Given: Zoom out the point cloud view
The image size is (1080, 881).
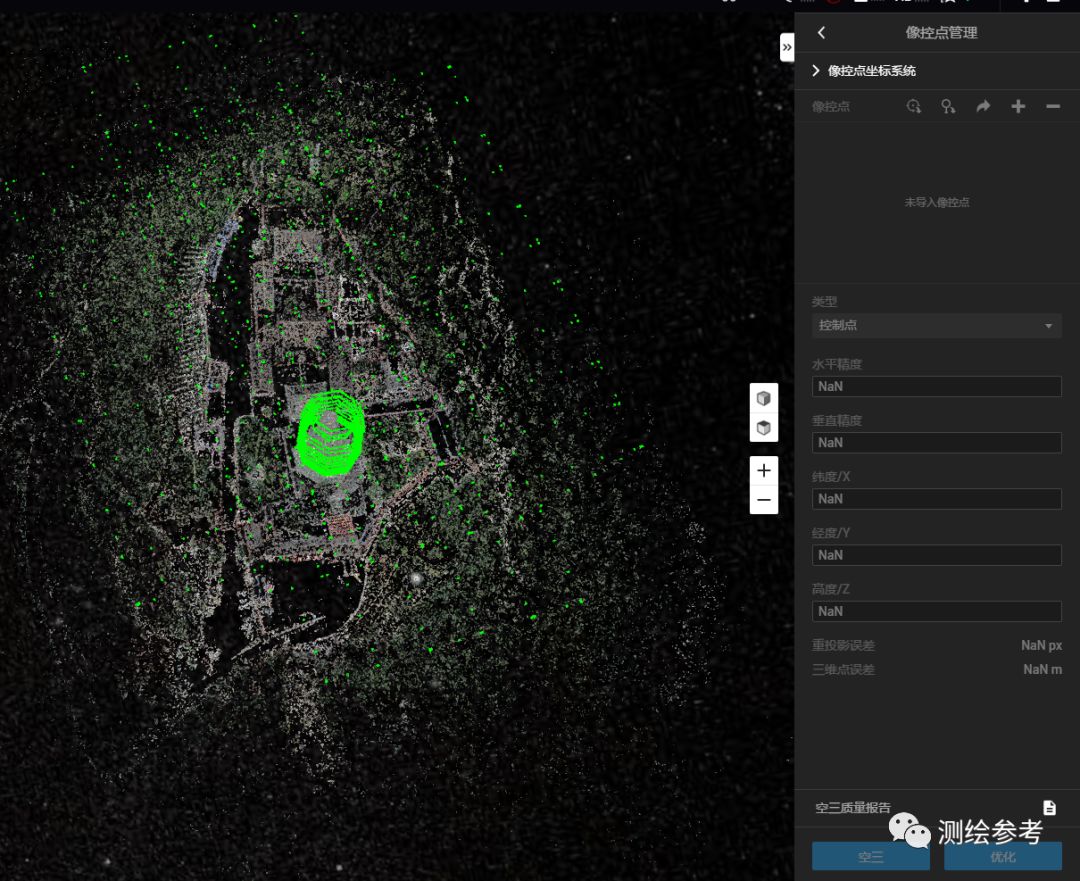Looking at the screenshot, I should pos(764,500).
